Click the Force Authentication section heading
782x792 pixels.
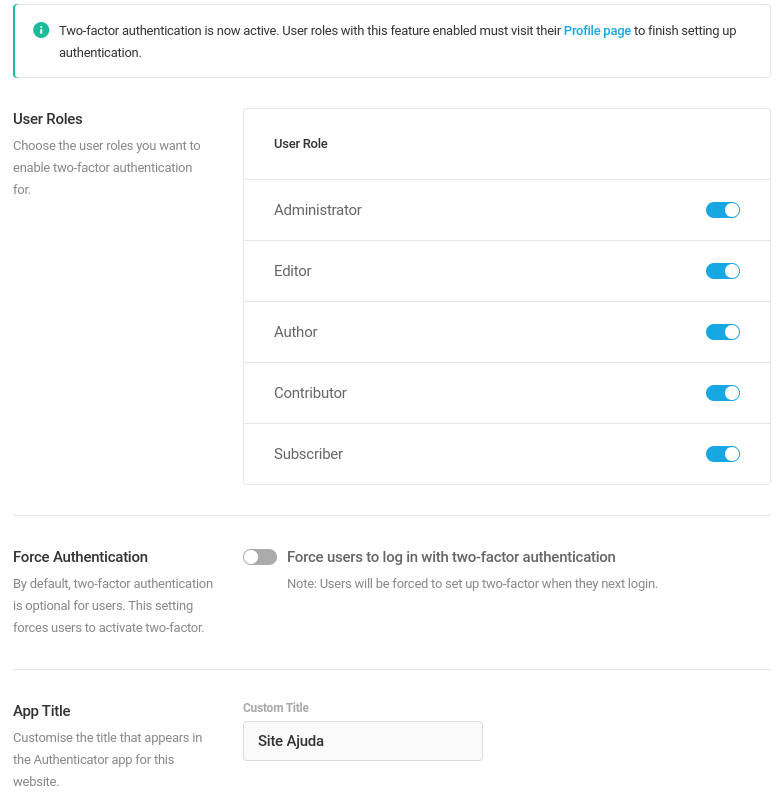point(80,557)
